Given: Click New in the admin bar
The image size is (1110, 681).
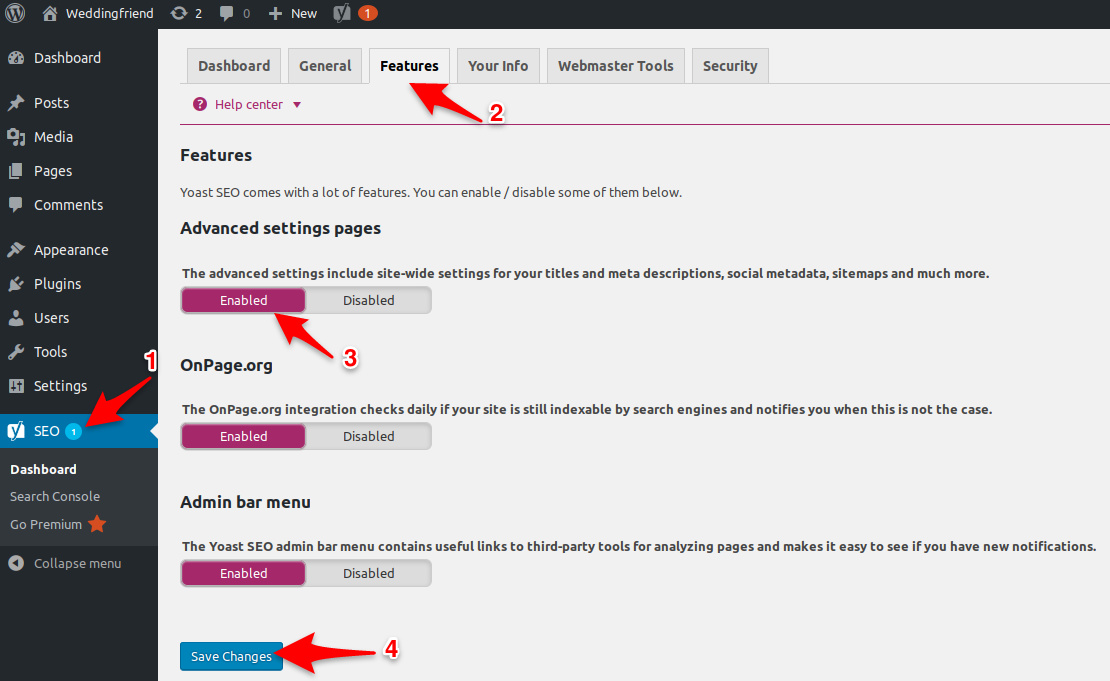Looking at the screenshot, I should point(304,13).
